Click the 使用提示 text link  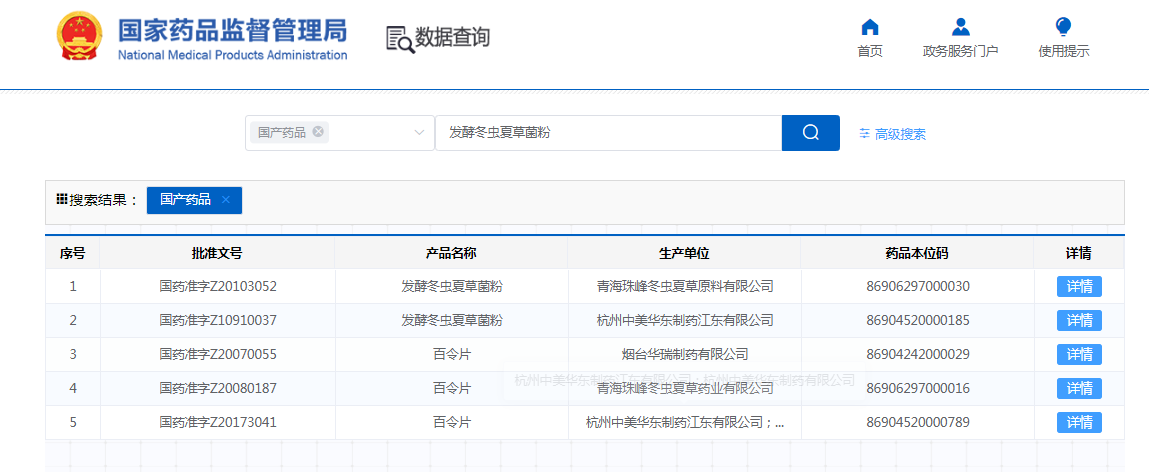click(x=1063, y=51)
